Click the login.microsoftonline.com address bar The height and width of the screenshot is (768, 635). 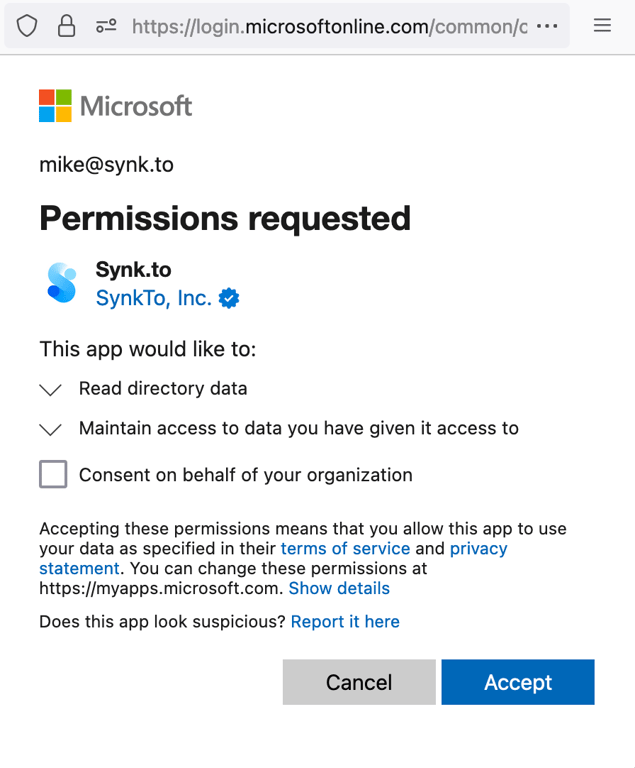click(330, 26)
